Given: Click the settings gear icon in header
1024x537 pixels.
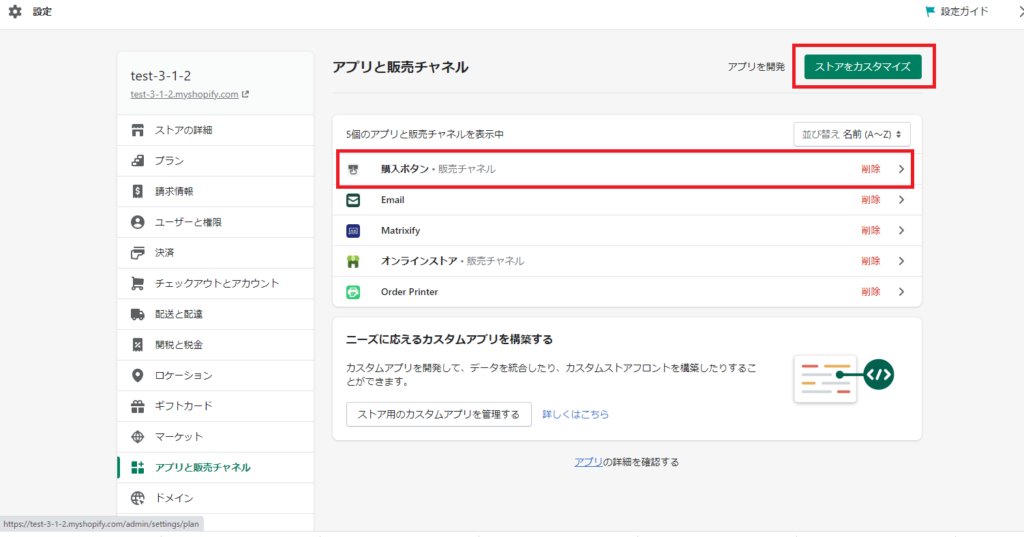Looking at the screenshot, I should click(15, 12).
